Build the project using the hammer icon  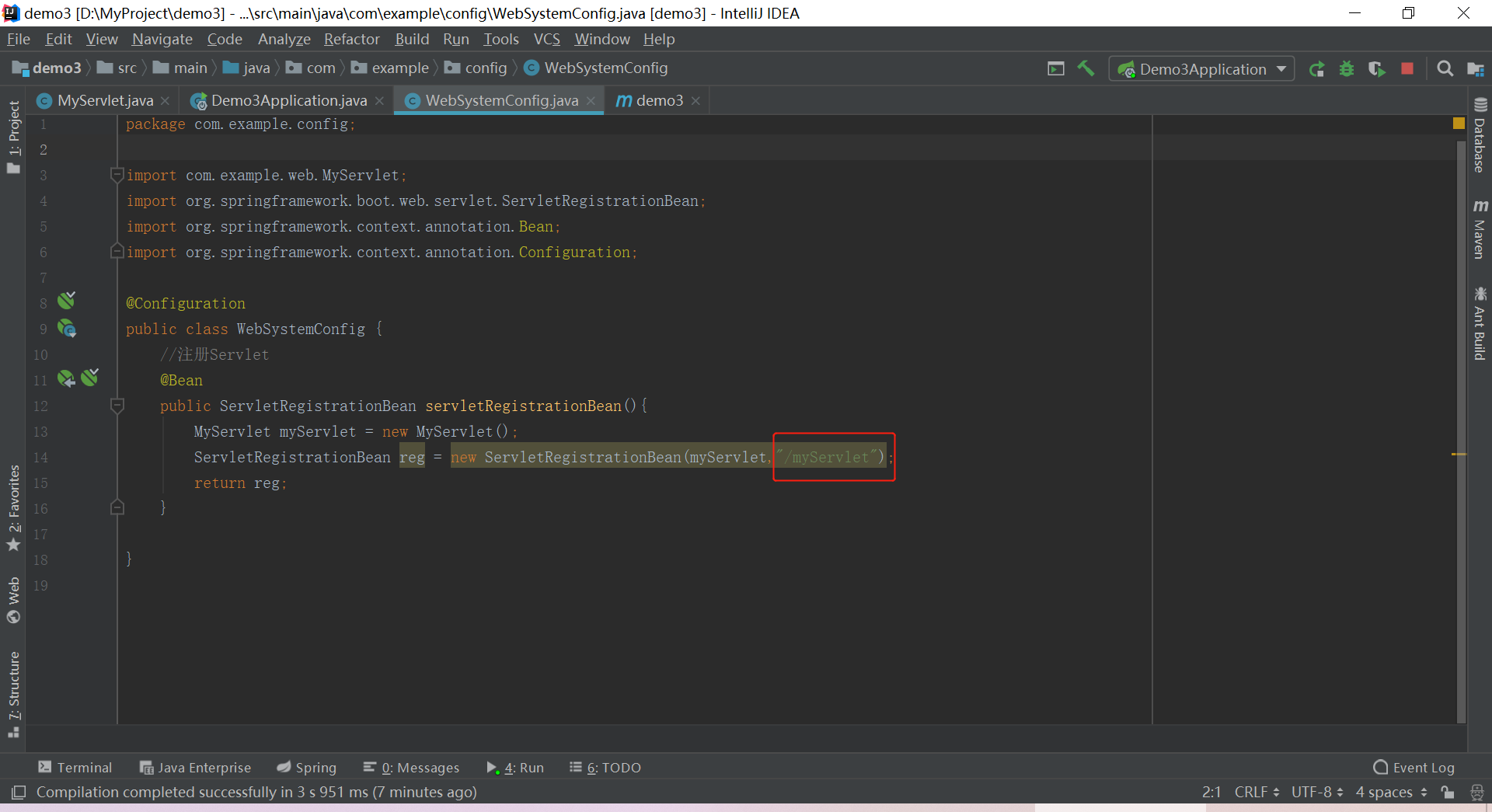1086,68
